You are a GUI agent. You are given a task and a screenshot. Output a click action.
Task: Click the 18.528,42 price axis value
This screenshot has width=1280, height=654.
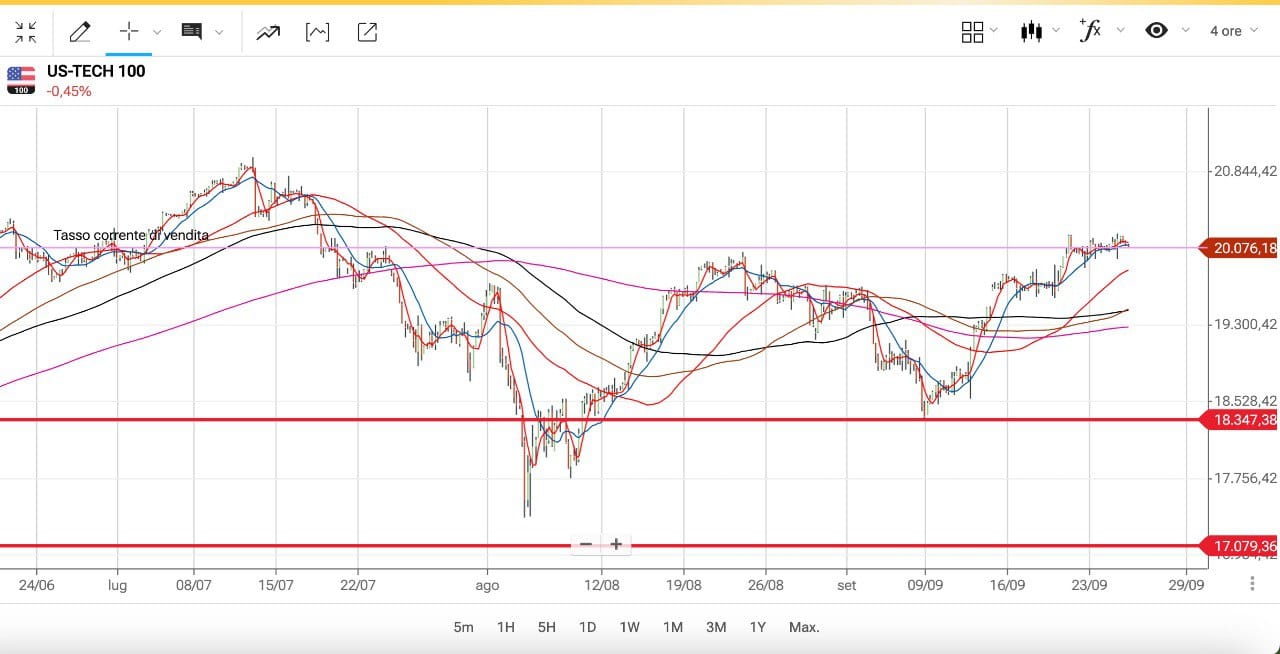tap(1245, 401)
